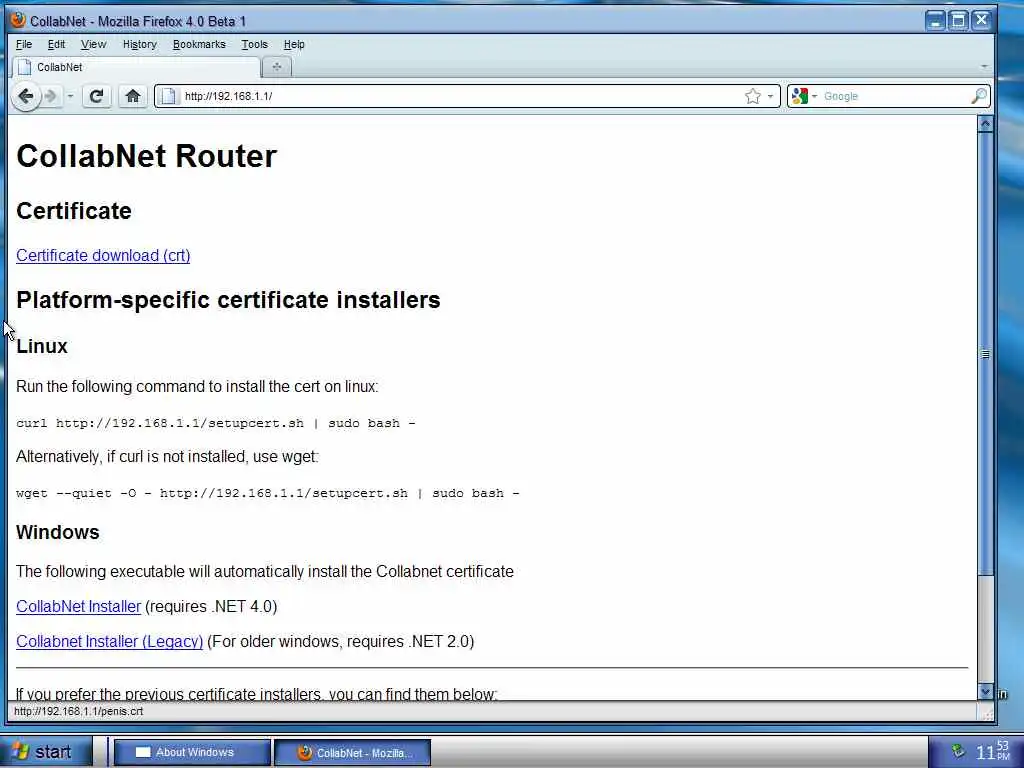Open the Help menu

(x=294, y=44)
